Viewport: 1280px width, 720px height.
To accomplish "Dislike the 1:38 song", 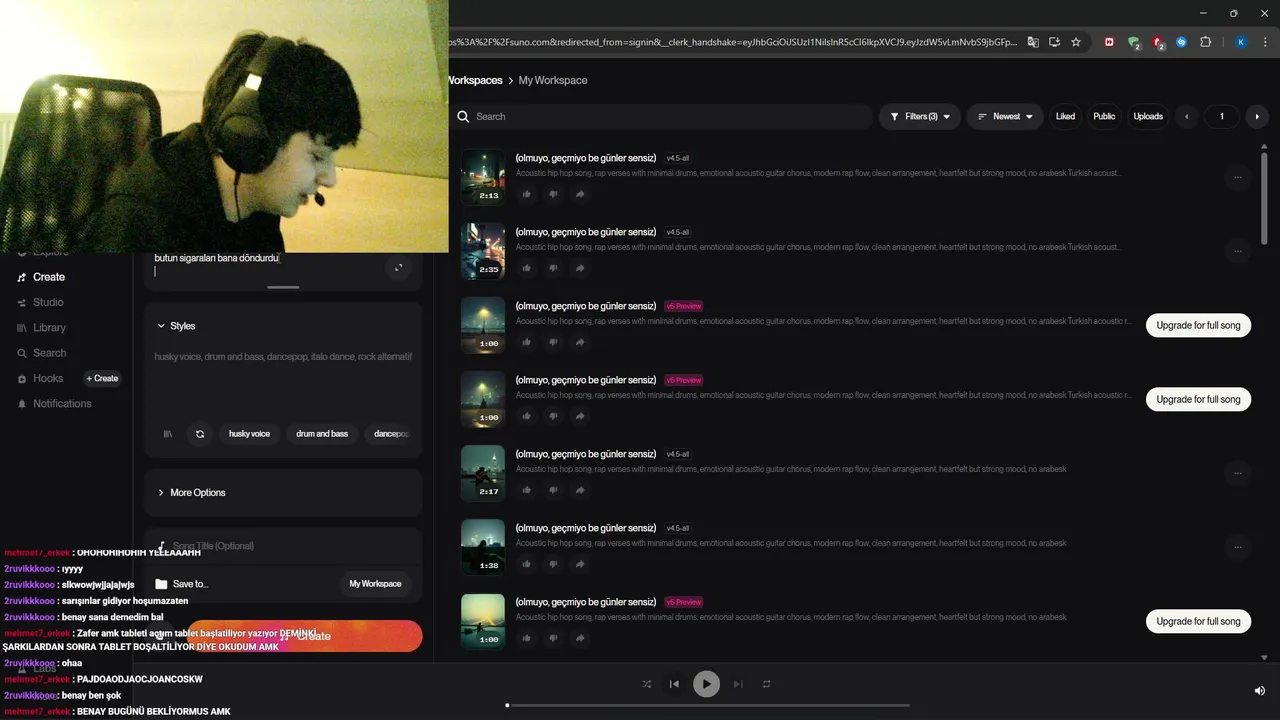I will (x=553, y=564).
